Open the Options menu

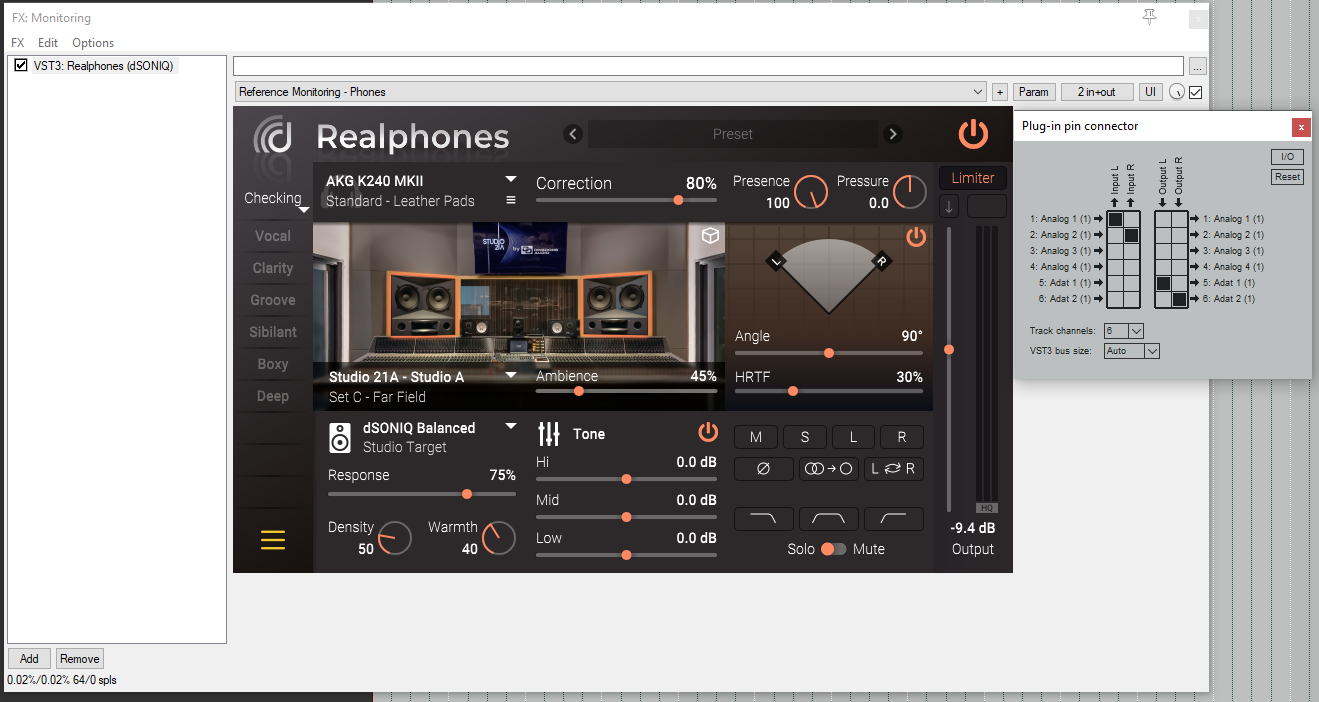coord(93,43)
